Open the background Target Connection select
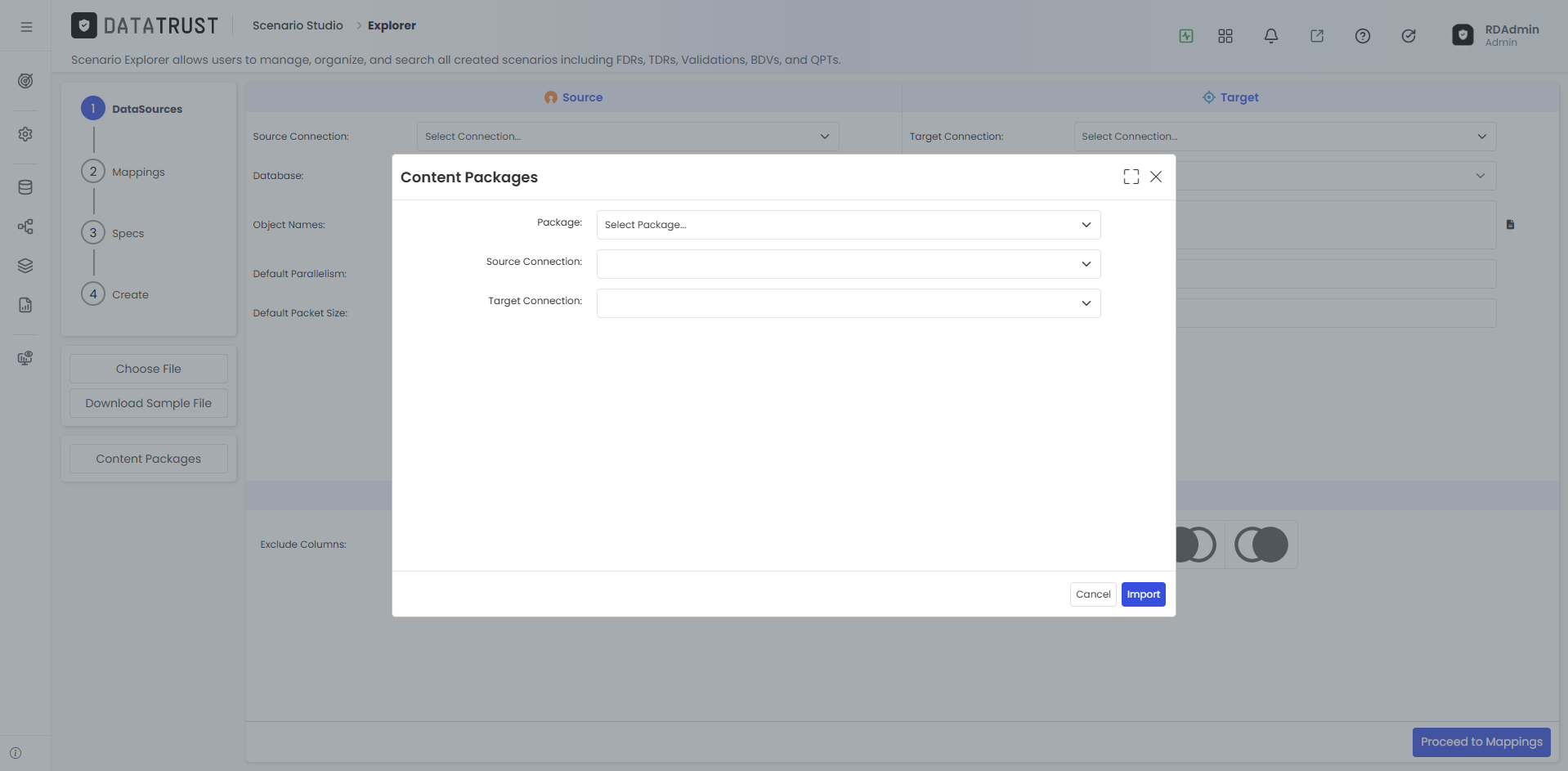The image size is (1568, 771). tap(1285, 137)
